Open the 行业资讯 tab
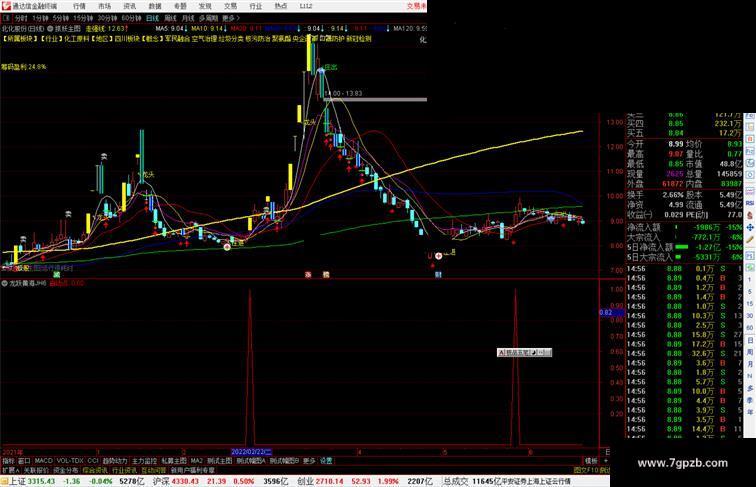 coord(124,470)
